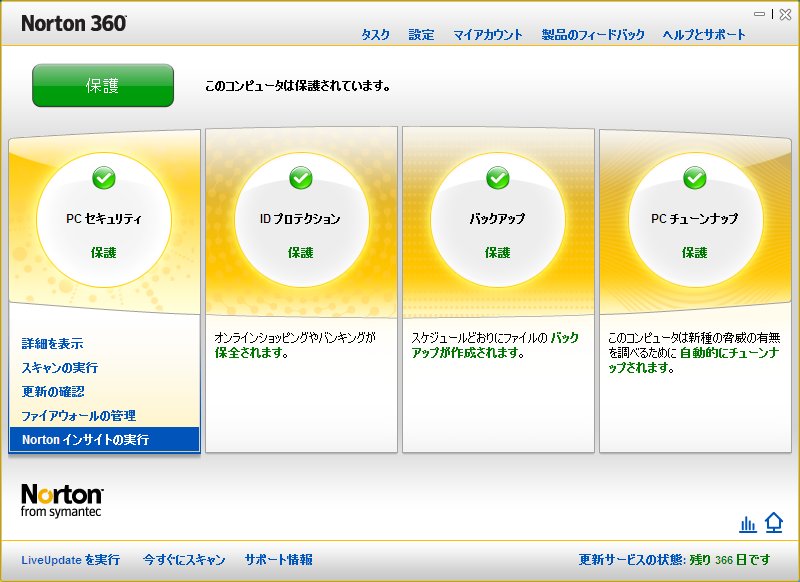Open サポート情報 in the footer

[279, 560]
